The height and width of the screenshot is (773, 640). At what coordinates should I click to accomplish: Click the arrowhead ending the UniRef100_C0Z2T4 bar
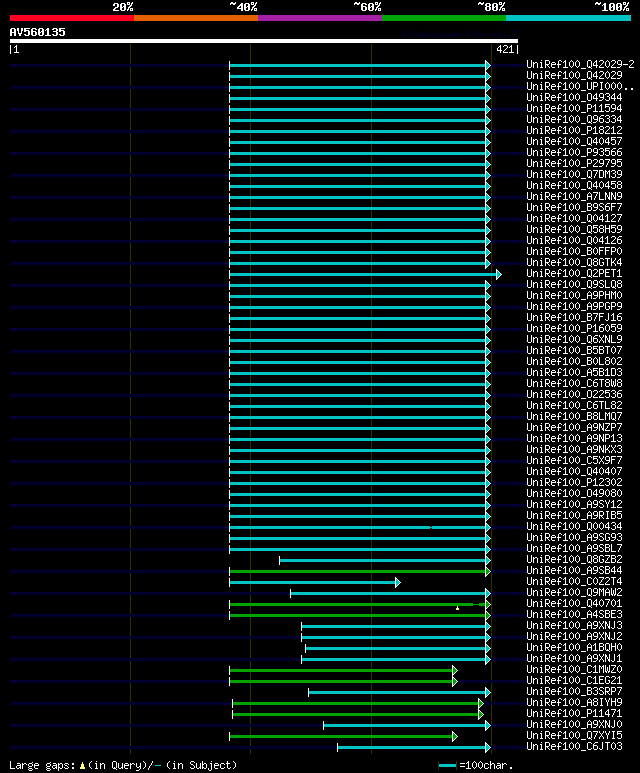coord(398,582)
